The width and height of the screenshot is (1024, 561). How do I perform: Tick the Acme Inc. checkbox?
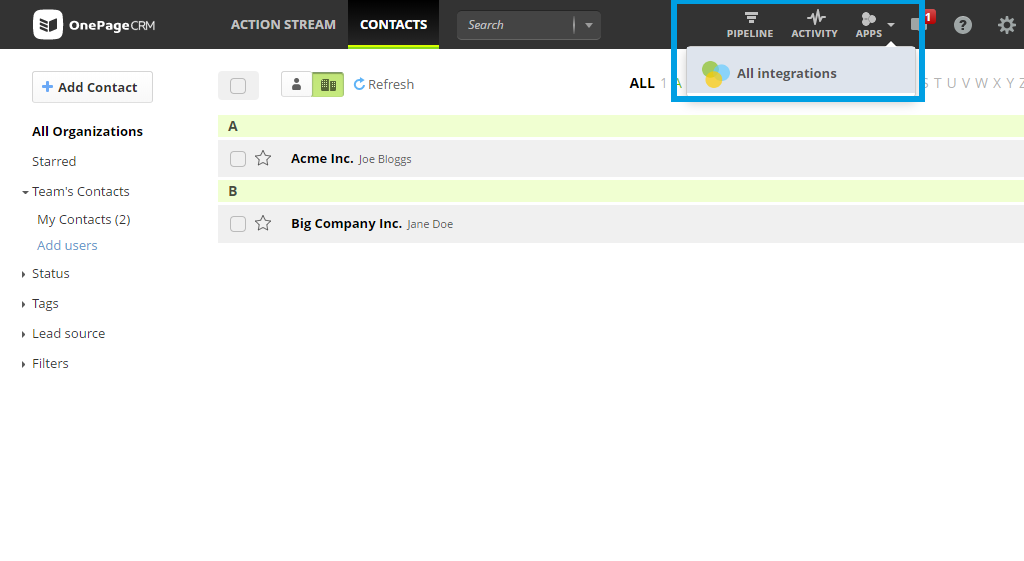point(238,159)
